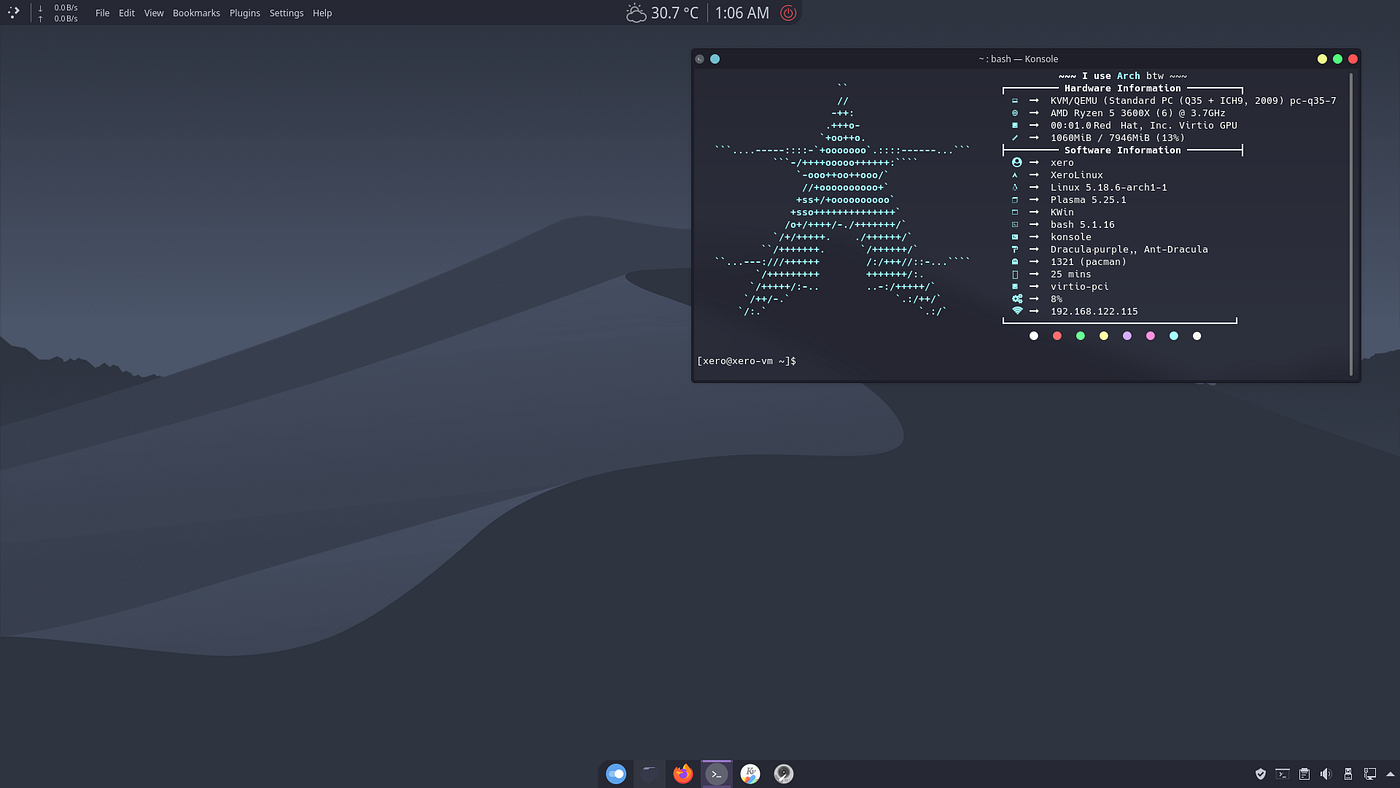Click the text 'bash 5.1.16'
The image size is (1400, 788).
(1082, 225)
